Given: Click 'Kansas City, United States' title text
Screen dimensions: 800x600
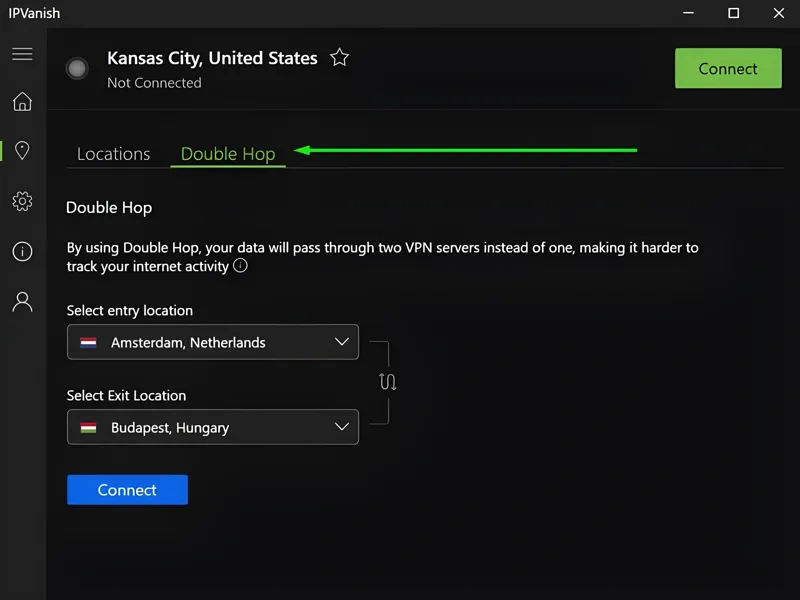Looking at the screenshot, I should click(212, 58).
